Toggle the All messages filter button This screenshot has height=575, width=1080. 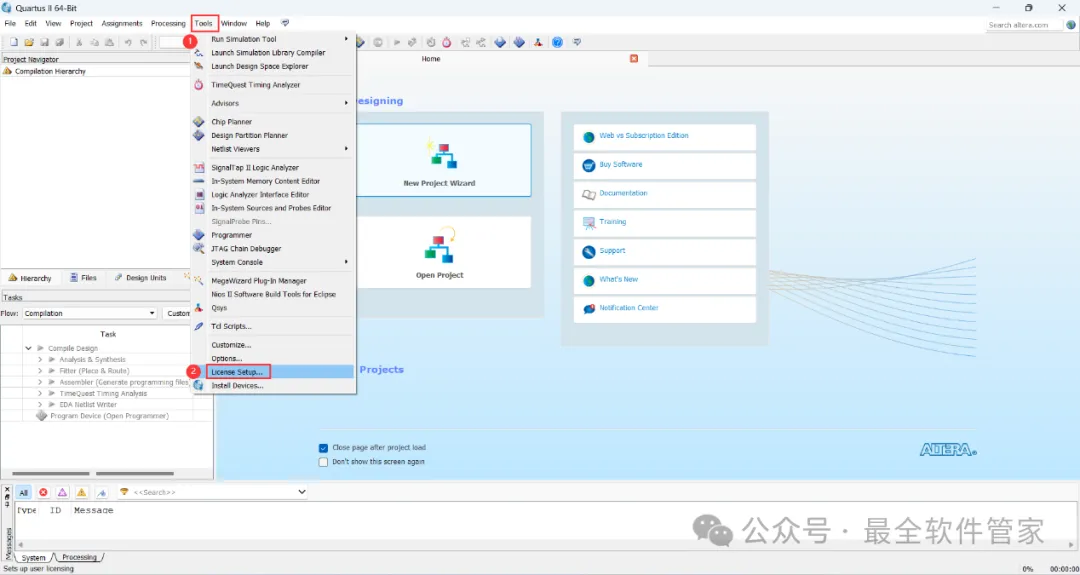coord(23,492)
